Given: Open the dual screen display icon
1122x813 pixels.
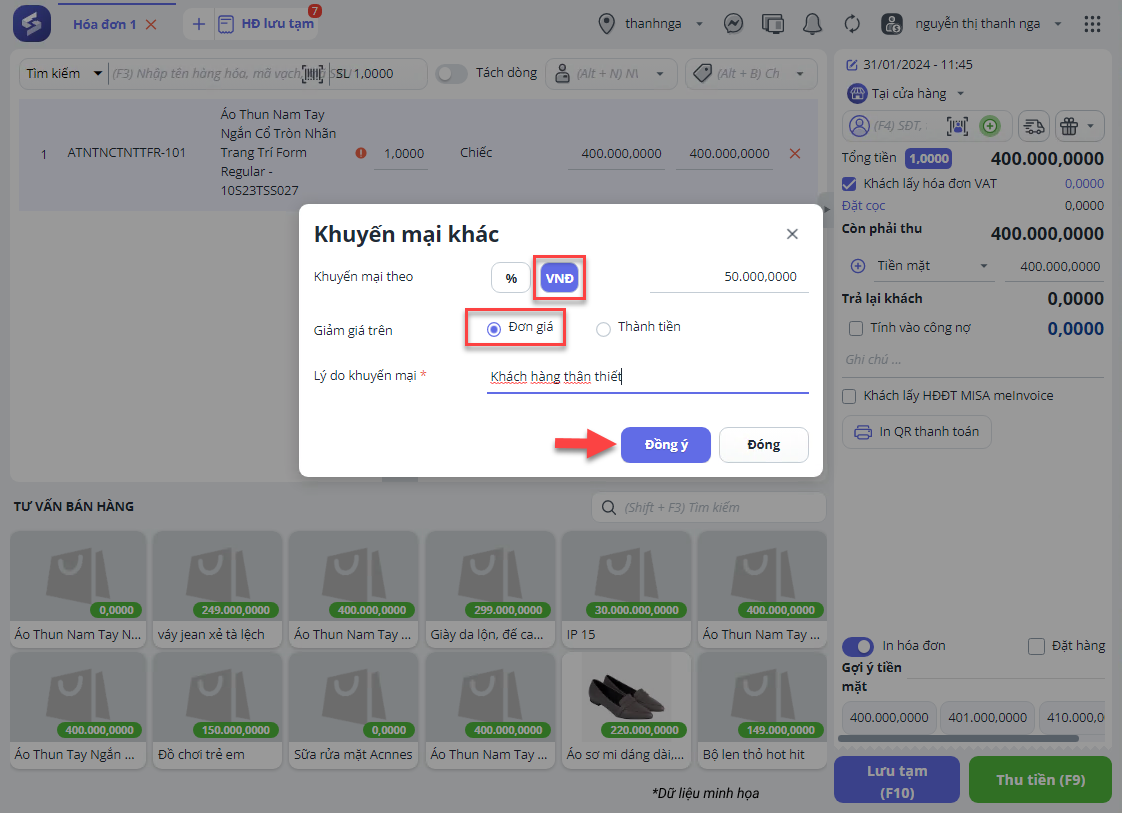Looking at the screenshot, I should pyautogui.click(x=773, y=24).
